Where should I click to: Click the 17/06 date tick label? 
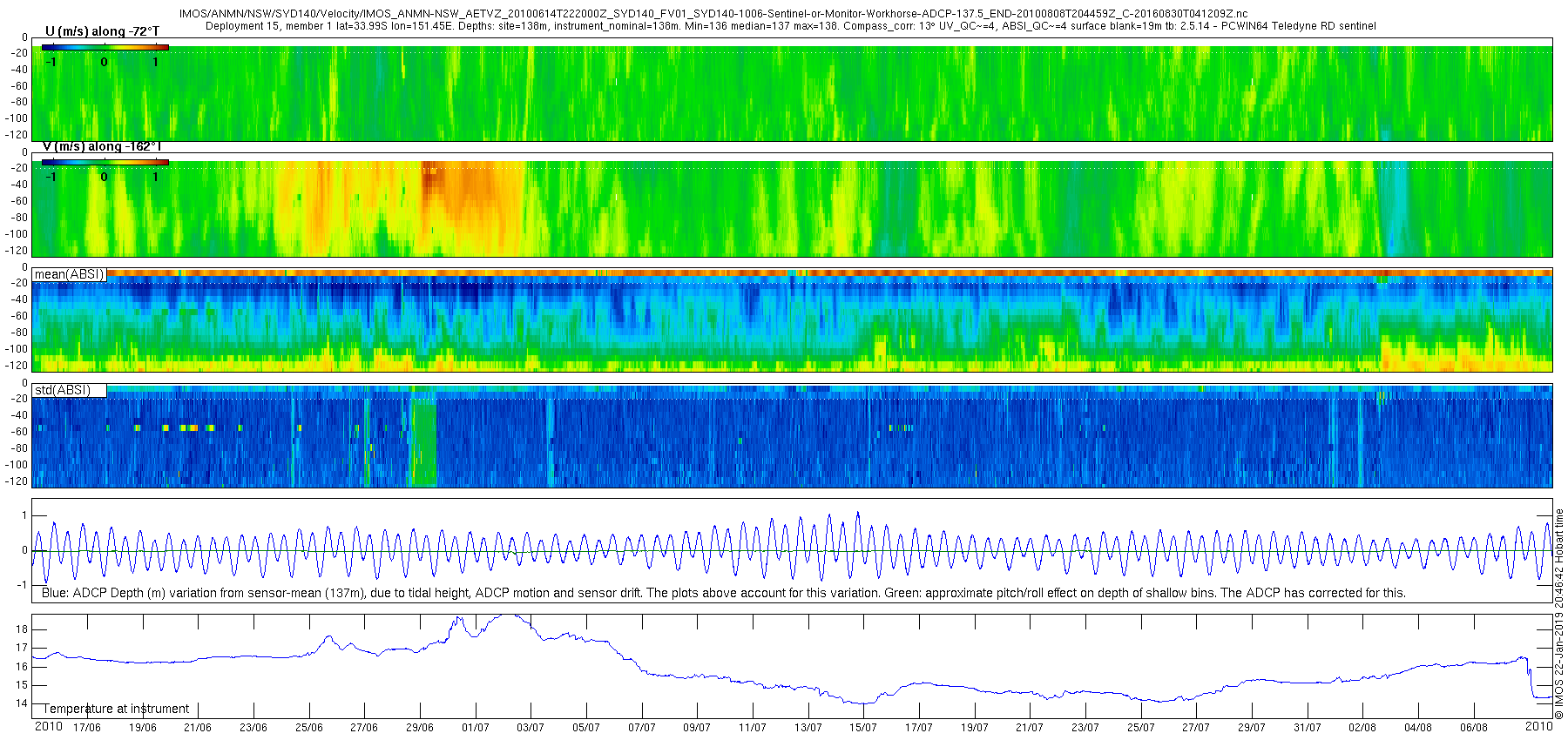(86, 728)
